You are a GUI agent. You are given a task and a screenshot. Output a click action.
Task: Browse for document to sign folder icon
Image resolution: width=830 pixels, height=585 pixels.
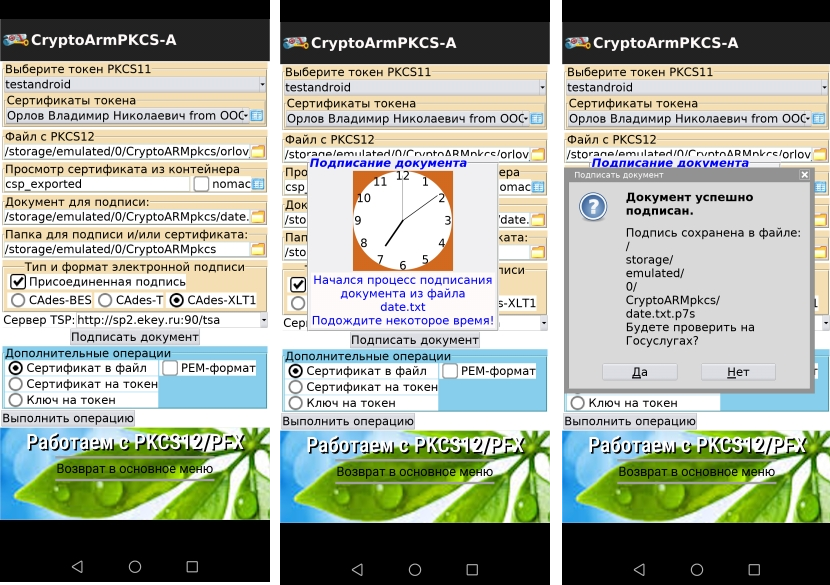click(258, 217)
